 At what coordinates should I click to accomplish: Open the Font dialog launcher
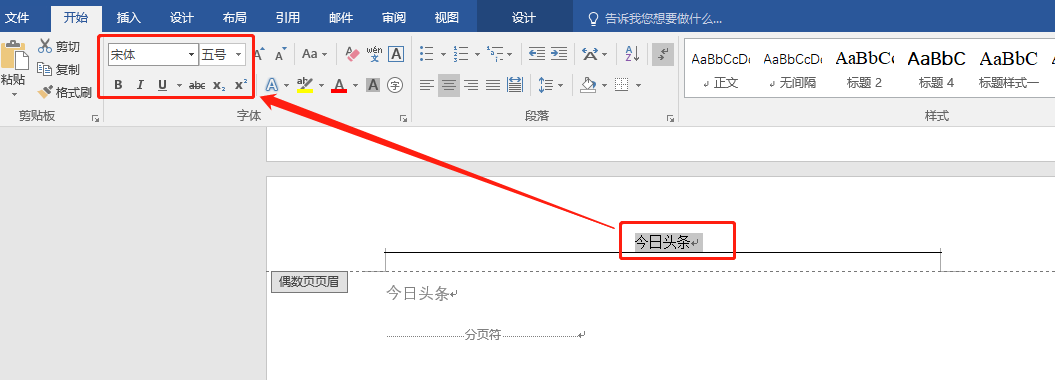(404, 118)
